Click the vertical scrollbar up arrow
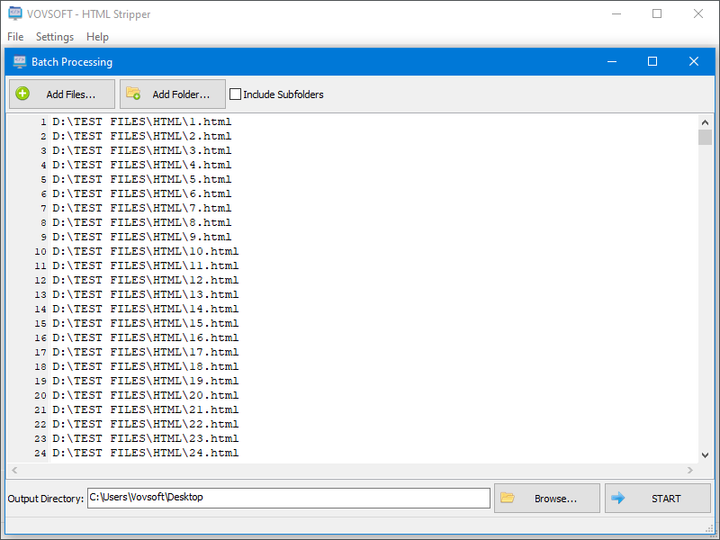720x540 pixels. click(x=705, y=122)
